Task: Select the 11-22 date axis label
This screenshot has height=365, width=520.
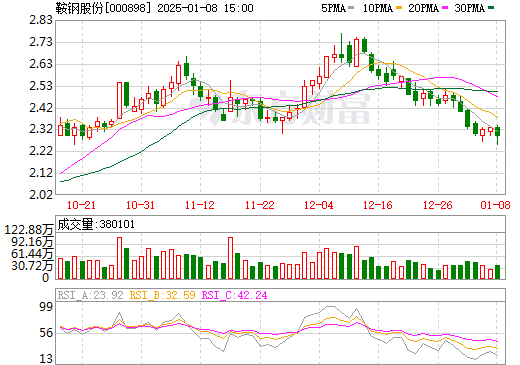Action: tap(259, 205)
